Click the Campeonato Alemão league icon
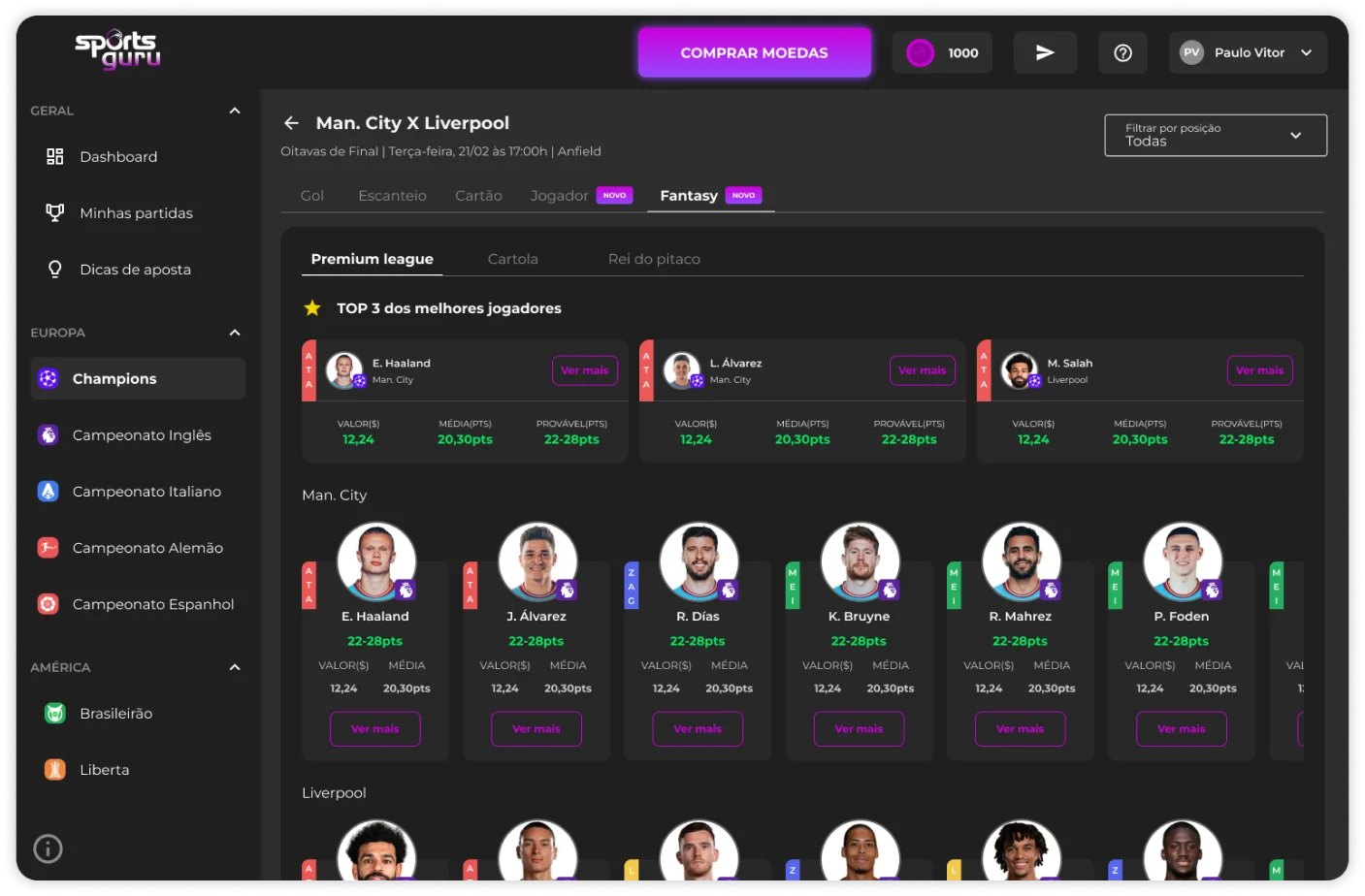Viewport: 1365px width, 896px height. click(x=49, y=547)
